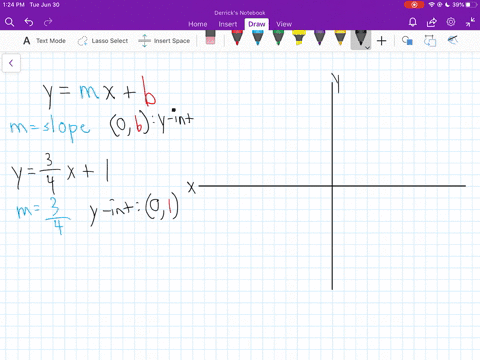The height and width of the screenshot is (360, 480).
Task: Select the purple pen
Action: pyautogui.click(x=319, y=37)
